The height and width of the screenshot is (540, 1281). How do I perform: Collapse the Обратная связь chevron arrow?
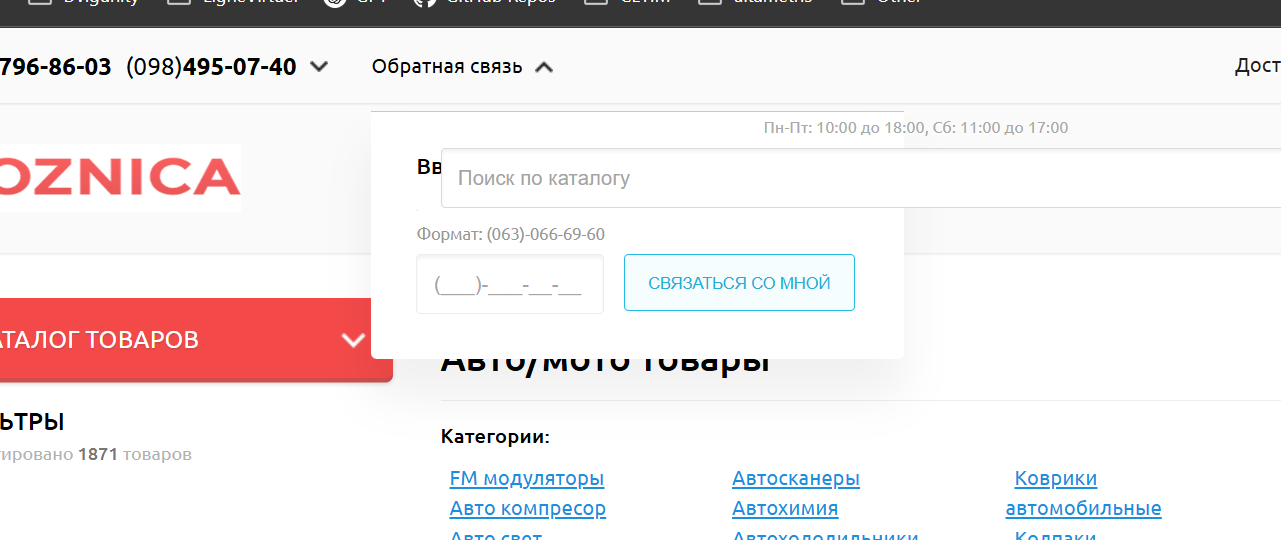click(x=544, y=67)
